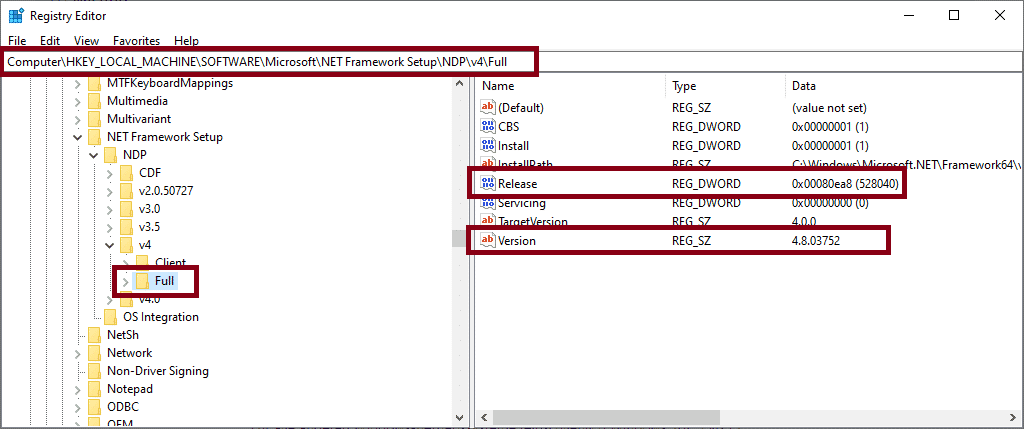
Task: Click the 0x00080ea8 (528040) release data
Action: click(845, 184)
